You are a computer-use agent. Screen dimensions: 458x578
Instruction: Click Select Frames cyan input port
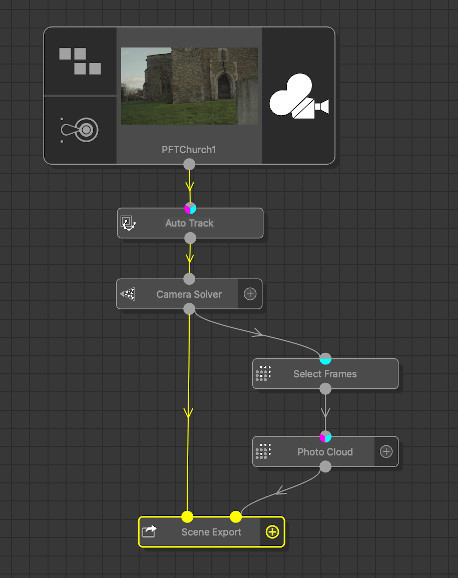325,359
